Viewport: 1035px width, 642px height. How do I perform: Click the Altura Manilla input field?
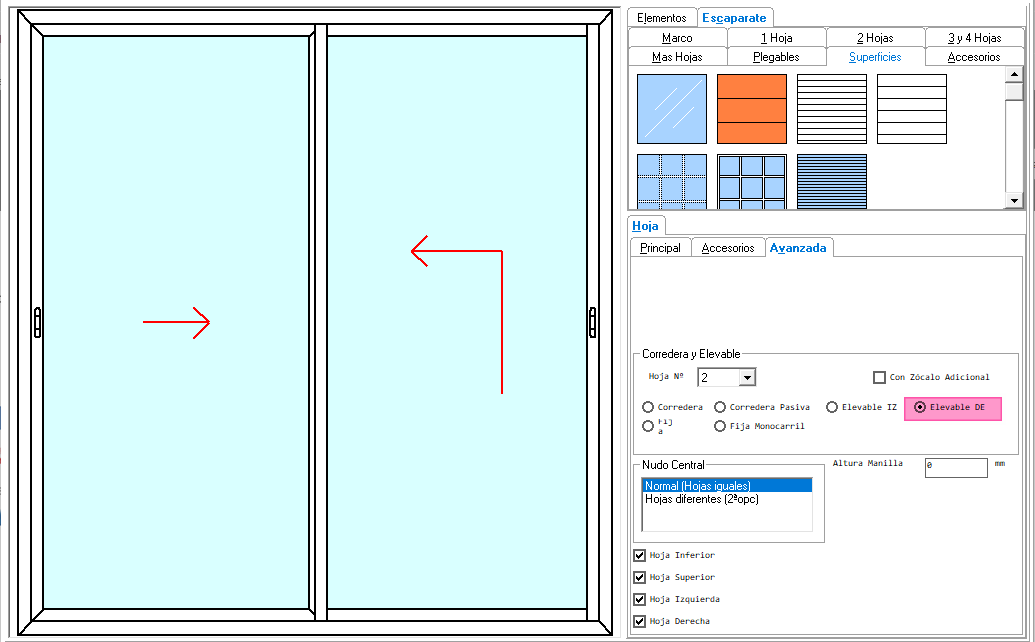pyautogui.click(x=956, y=467)
